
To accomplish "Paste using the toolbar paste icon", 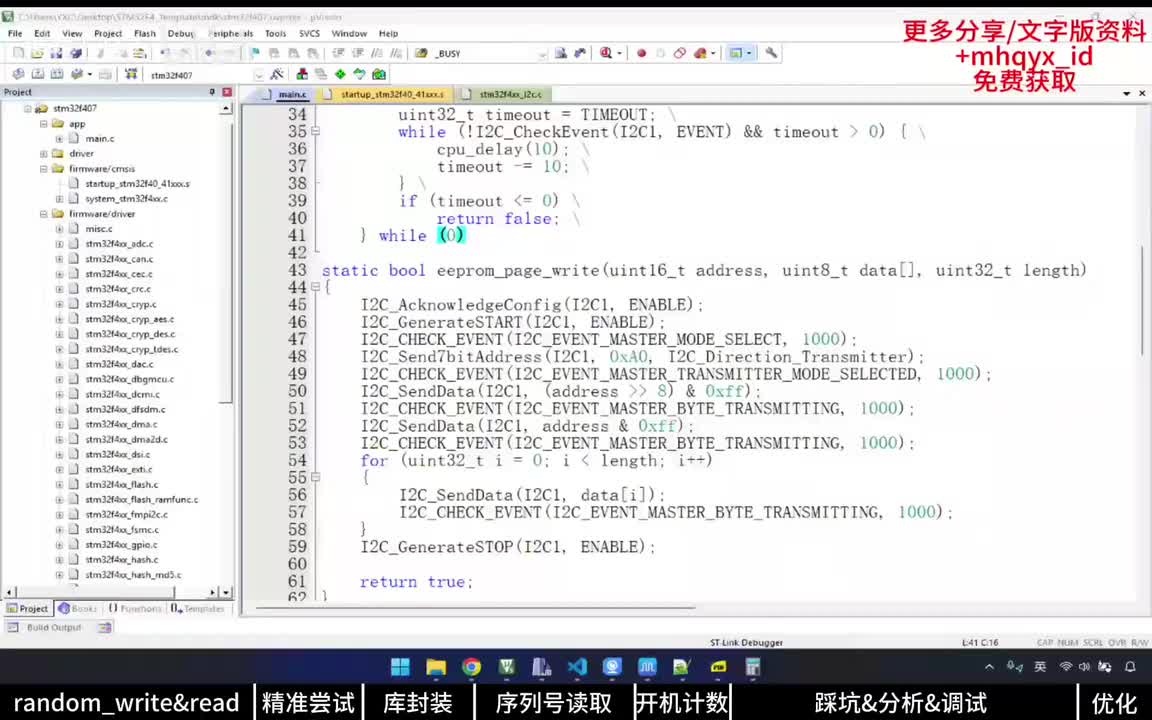I will 140,53.
